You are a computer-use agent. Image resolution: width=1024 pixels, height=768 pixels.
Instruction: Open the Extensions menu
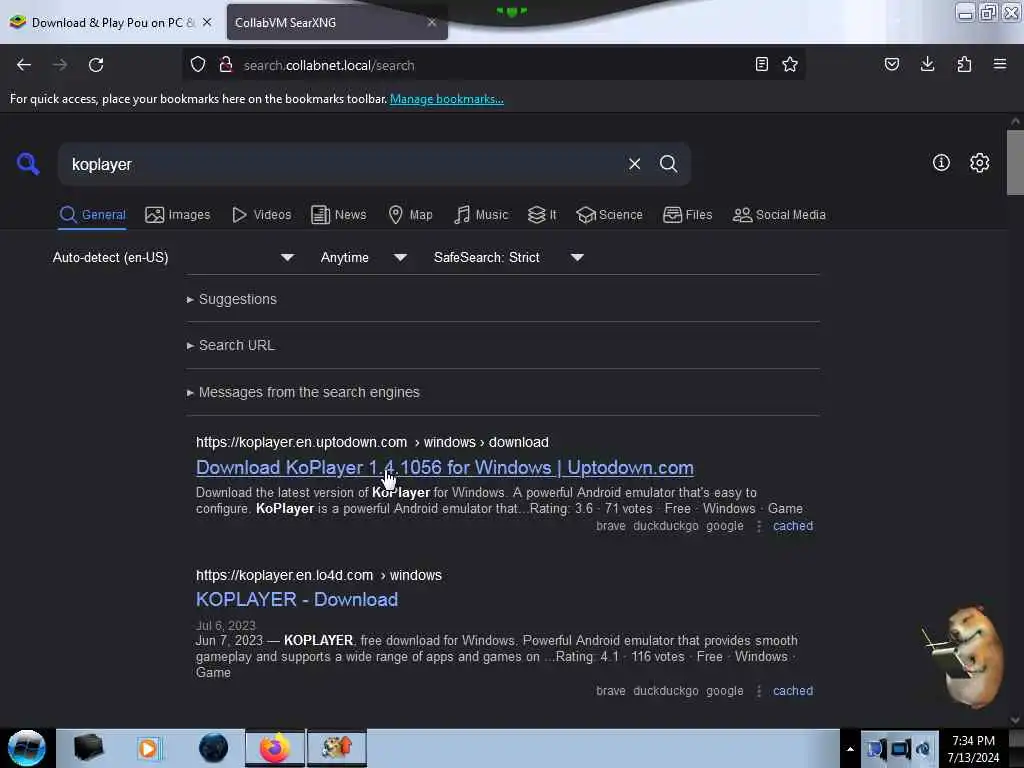964,64
